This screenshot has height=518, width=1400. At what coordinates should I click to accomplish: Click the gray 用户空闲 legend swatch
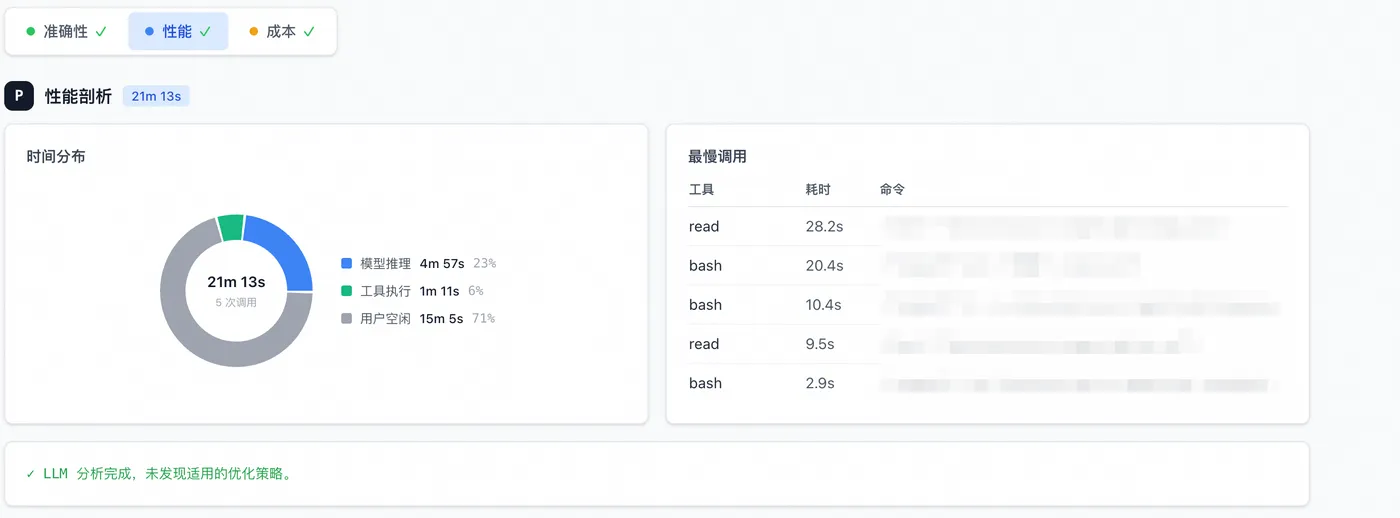(346, 319)
